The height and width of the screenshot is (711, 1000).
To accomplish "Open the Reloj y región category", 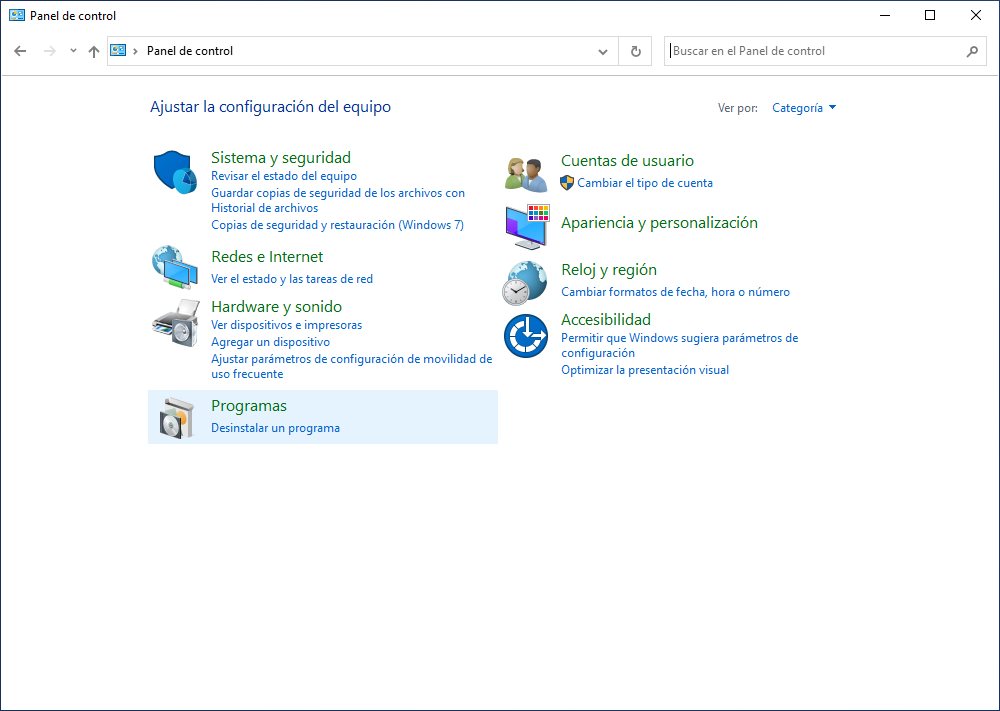I will [x=609, y=270].
